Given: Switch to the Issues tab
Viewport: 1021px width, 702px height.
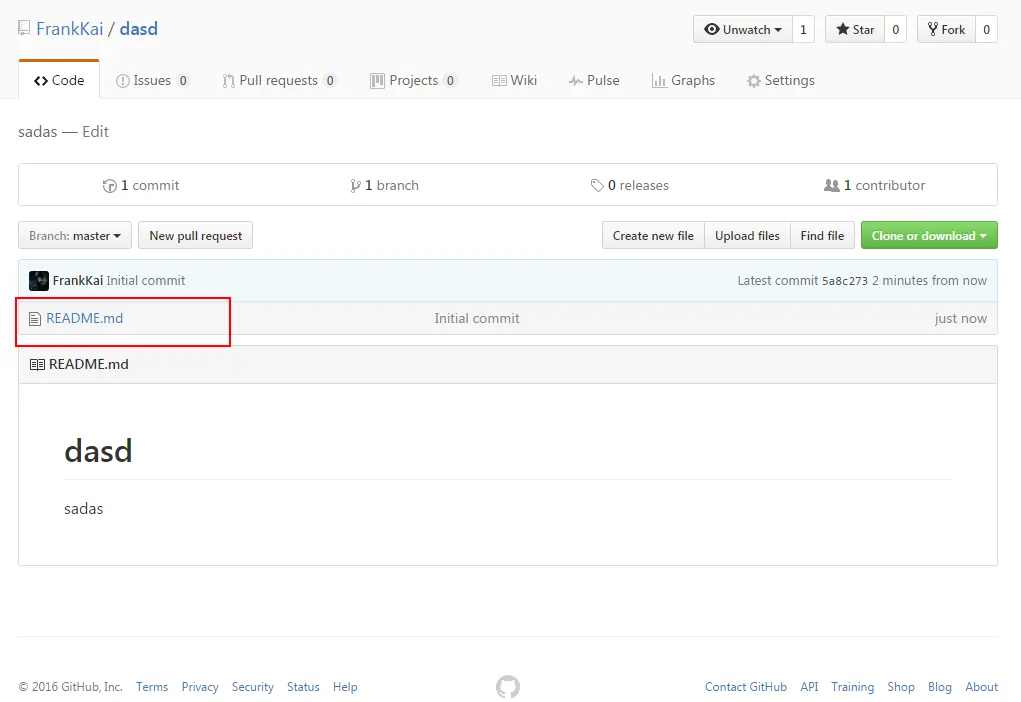Looking at the screenshot, I should click(x=152, y=80).
